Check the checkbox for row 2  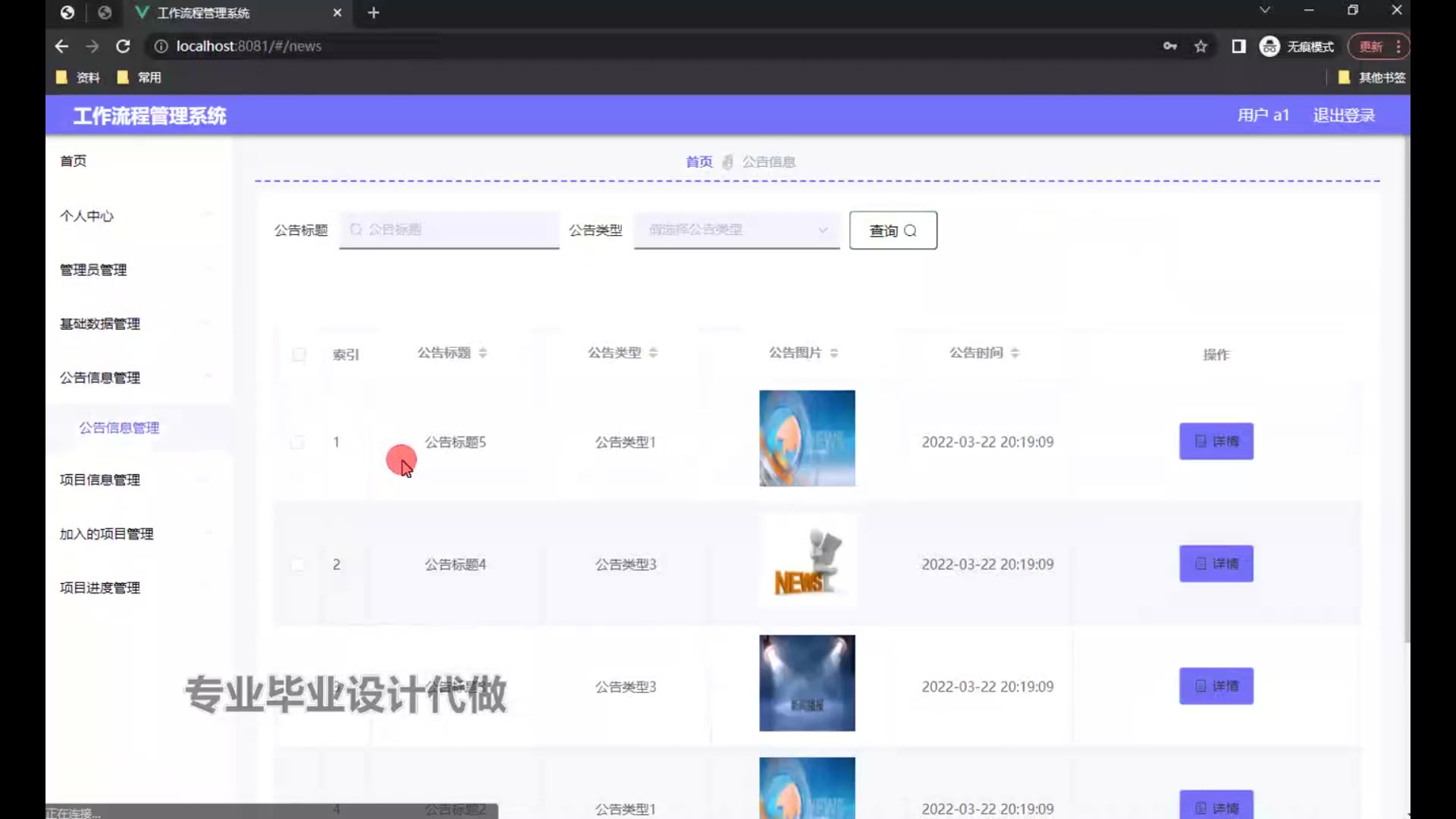(297, 564)
